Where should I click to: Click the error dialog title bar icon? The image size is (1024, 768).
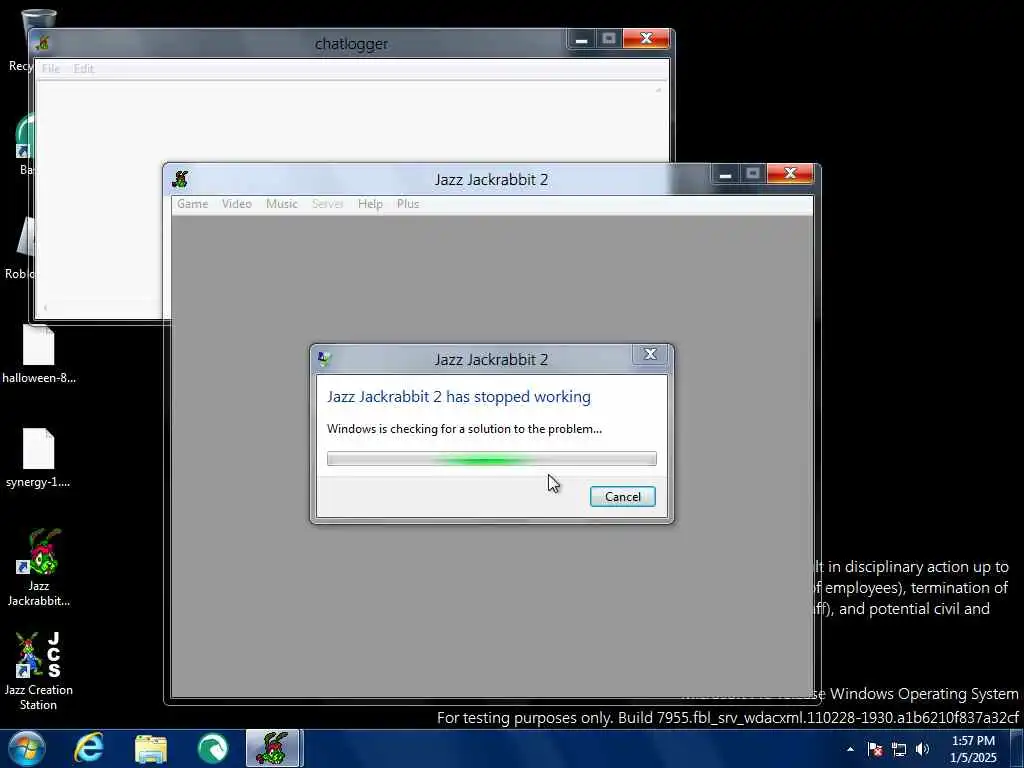324,359
